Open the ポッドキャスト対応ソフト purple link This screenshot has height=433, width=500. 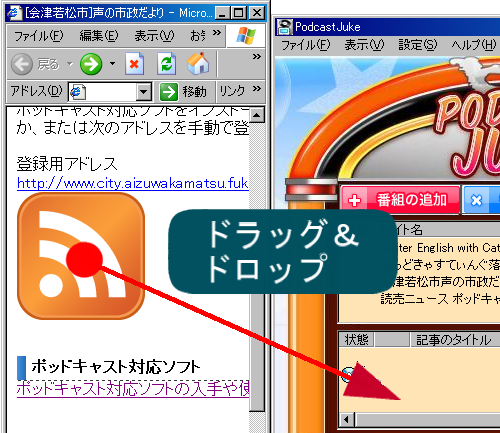(133, 388)
